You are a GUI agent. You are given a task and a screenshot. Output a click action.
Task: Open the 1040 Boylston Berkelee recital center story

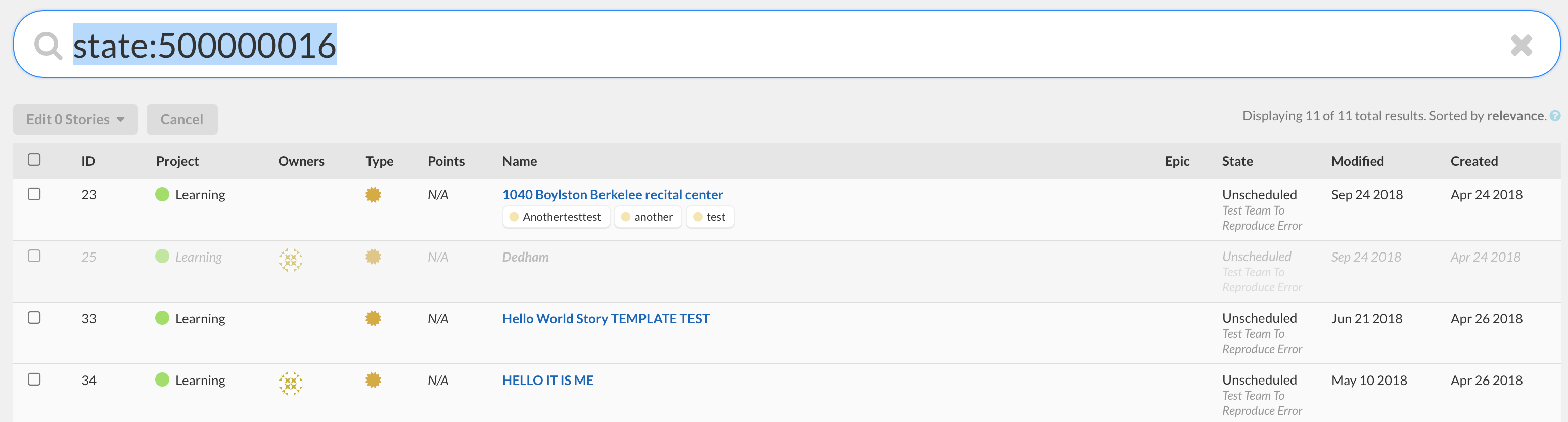tap(612, 195)
